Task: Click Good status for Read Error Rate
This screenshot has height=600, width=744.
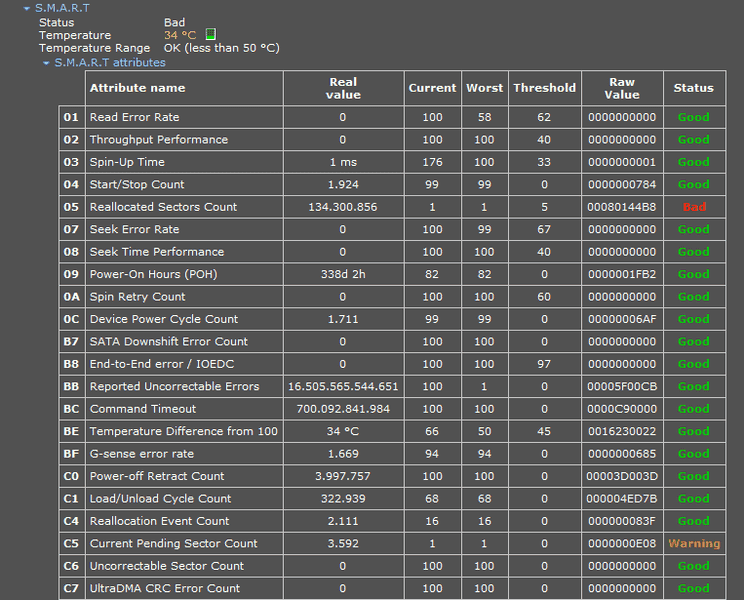Action: point(693,117)
